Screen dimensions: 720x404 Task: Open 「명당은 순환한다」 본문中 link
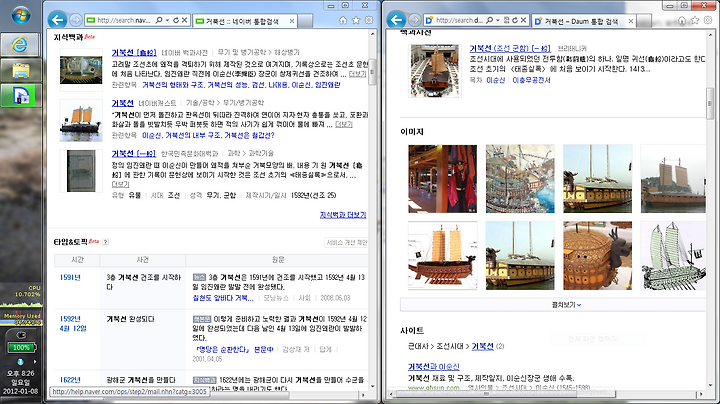[234, 349]
